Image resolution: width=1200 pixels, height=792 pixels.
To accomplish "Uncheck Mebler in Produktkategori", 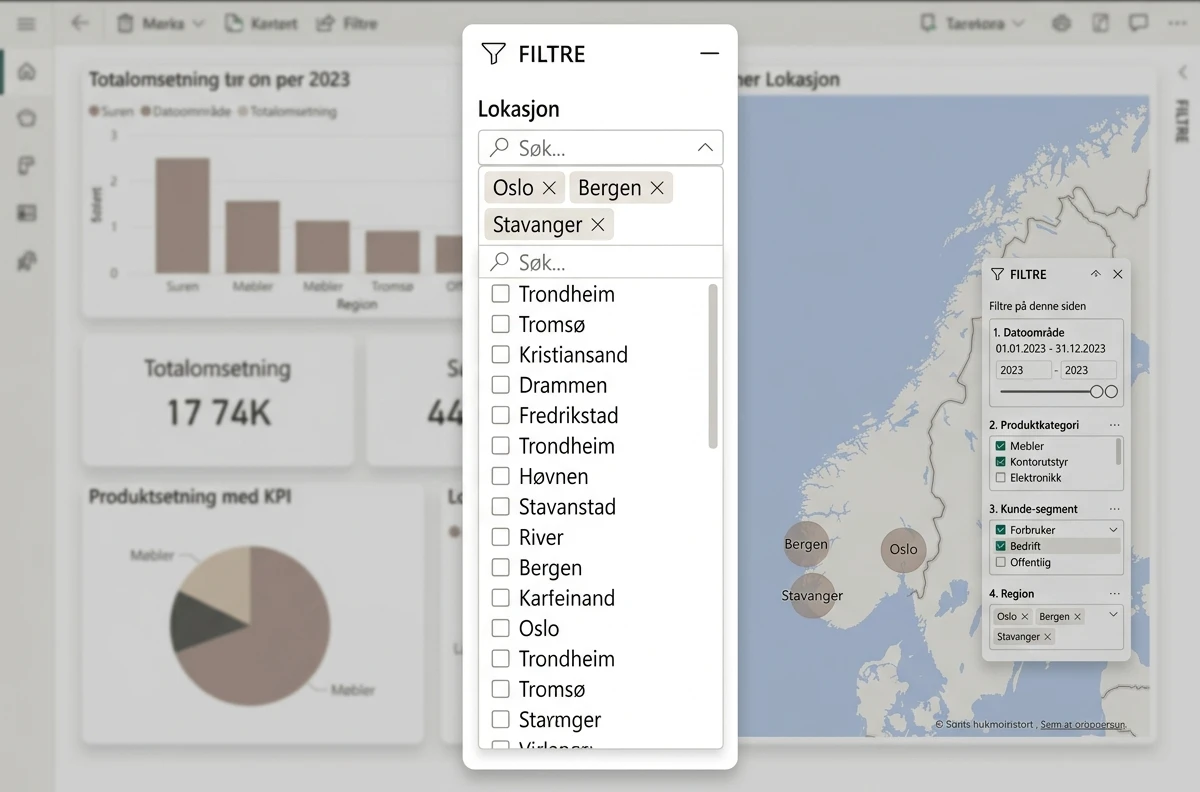I will point(1000,446).
